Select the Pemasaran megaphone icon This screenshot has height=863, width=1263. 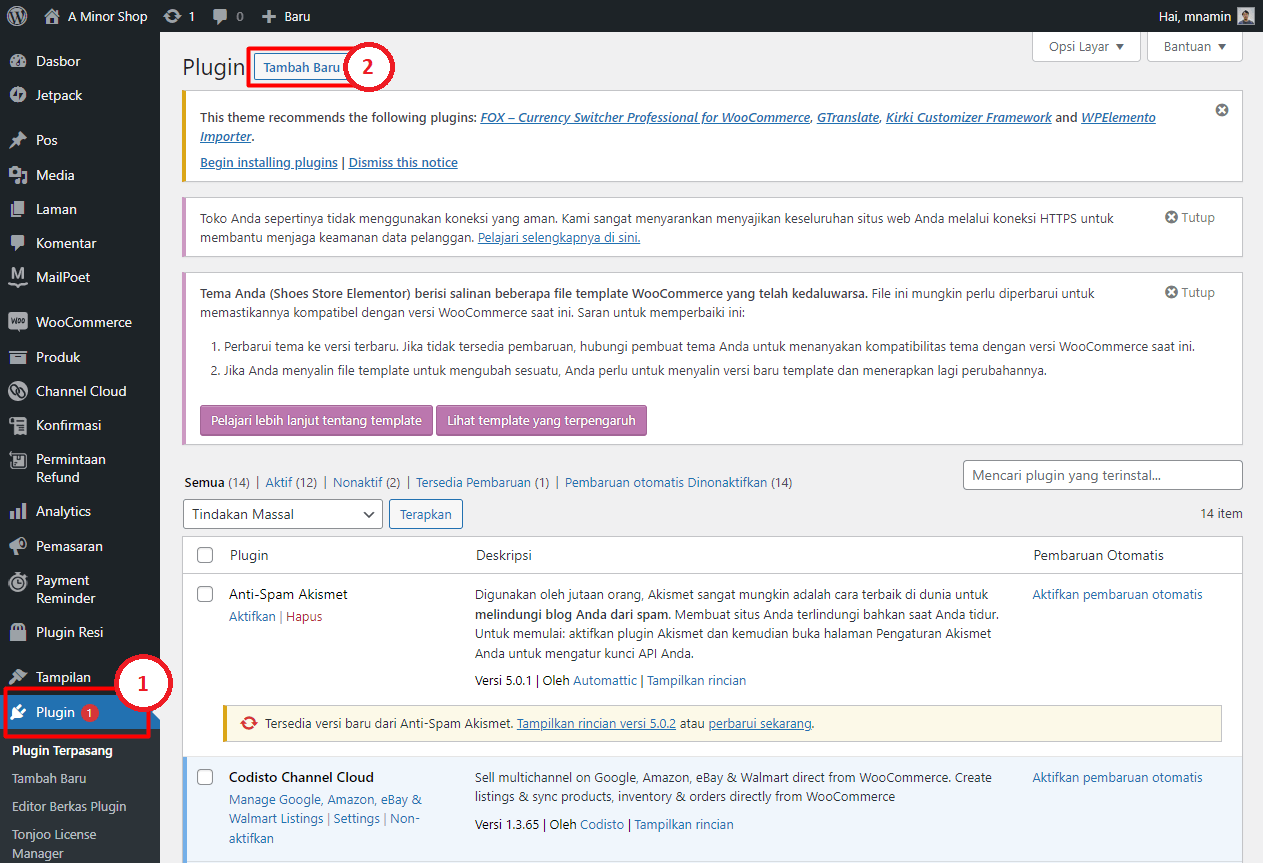(x=20, y=546)
